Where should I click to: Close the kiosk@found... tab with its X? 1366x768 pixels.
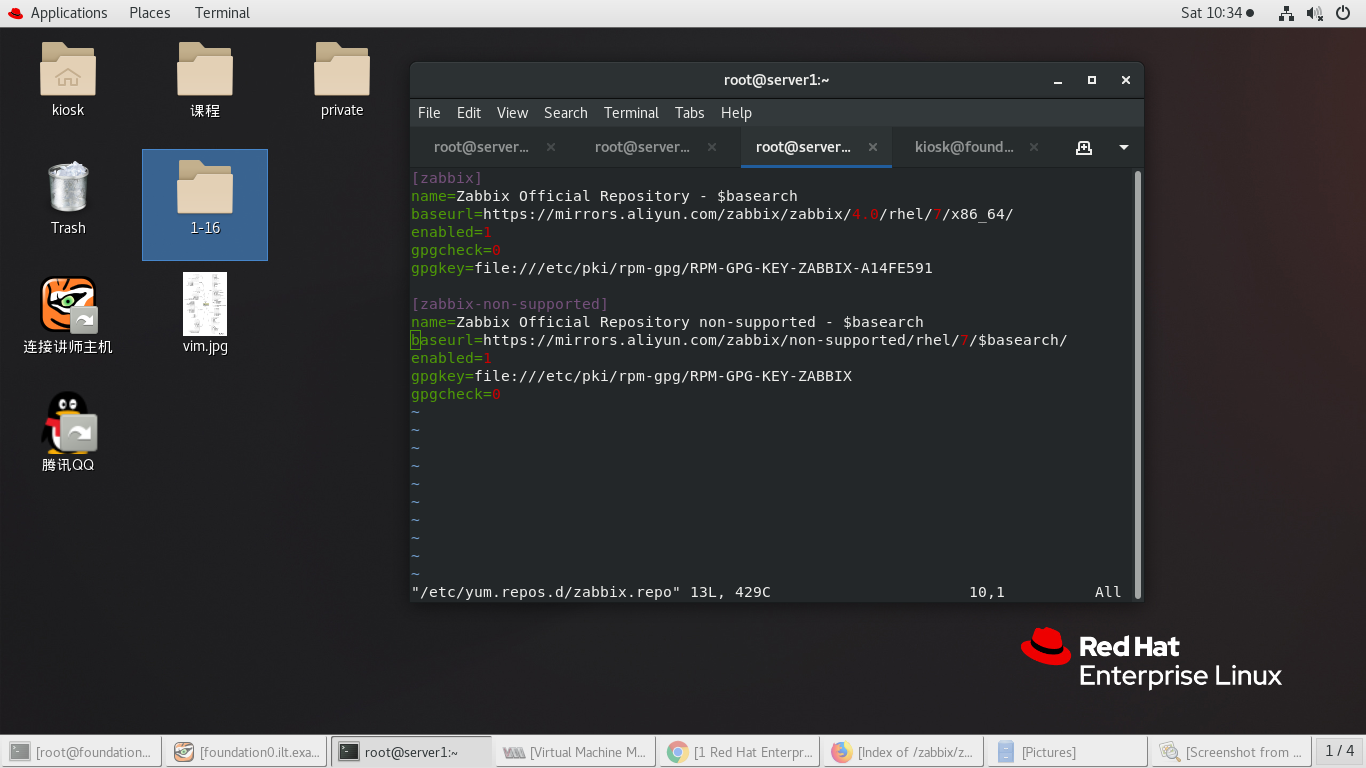coord(1033,147)
